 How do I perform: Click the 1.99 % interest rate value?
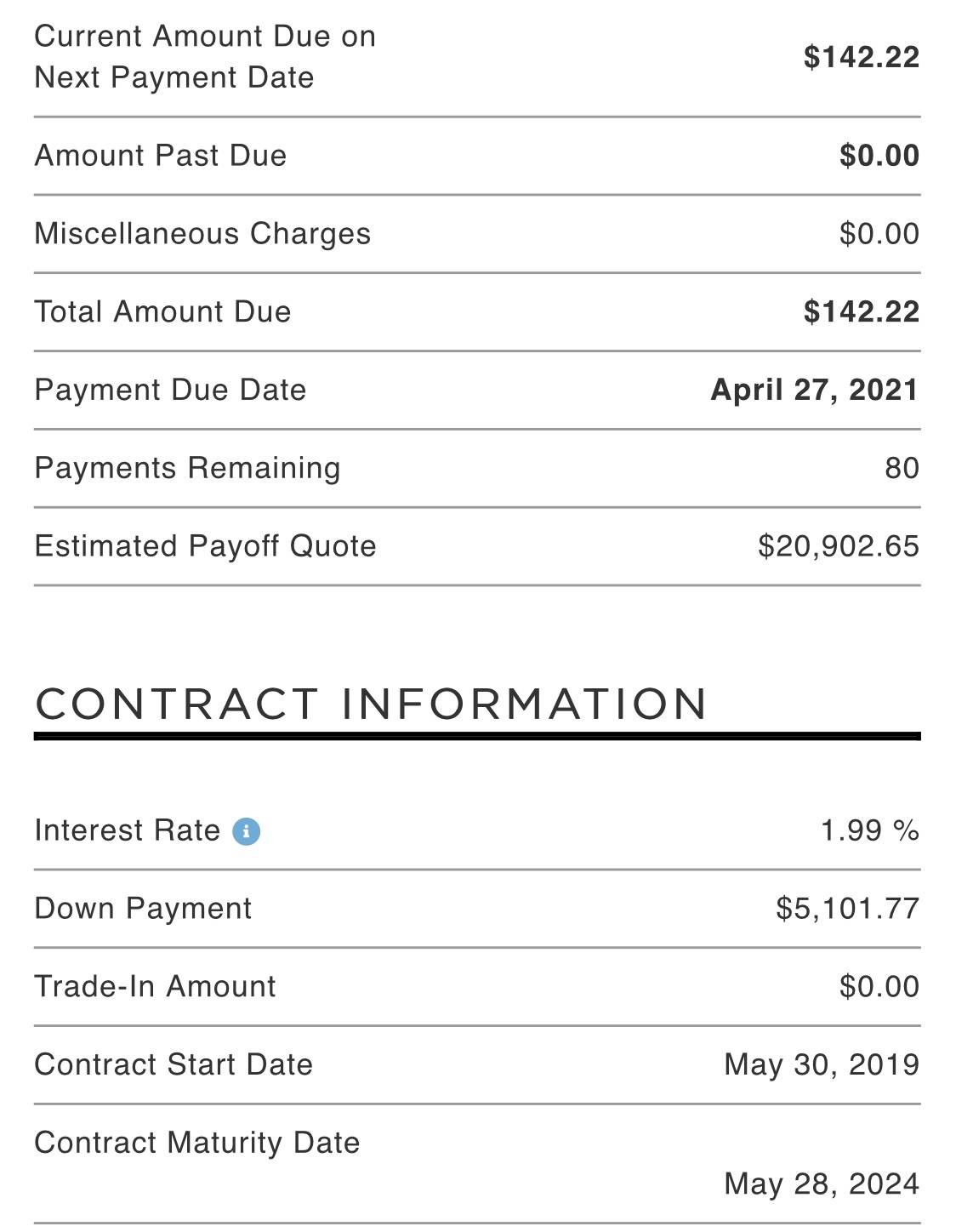point(870,830)
